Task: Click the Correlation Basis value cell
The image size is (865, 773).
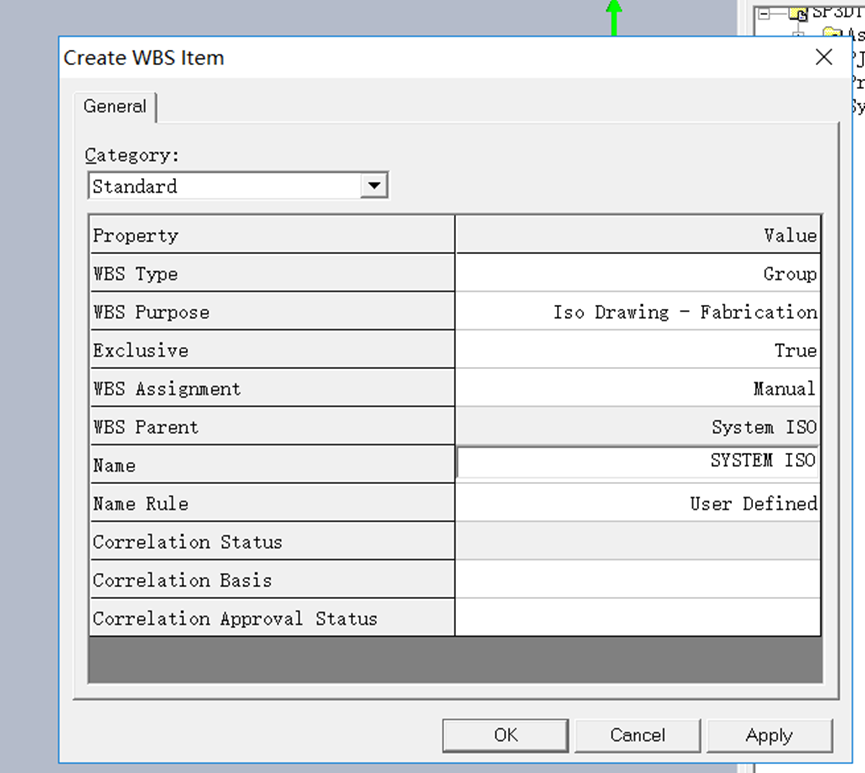Action: pyautogui.click(x=638, y=580)
